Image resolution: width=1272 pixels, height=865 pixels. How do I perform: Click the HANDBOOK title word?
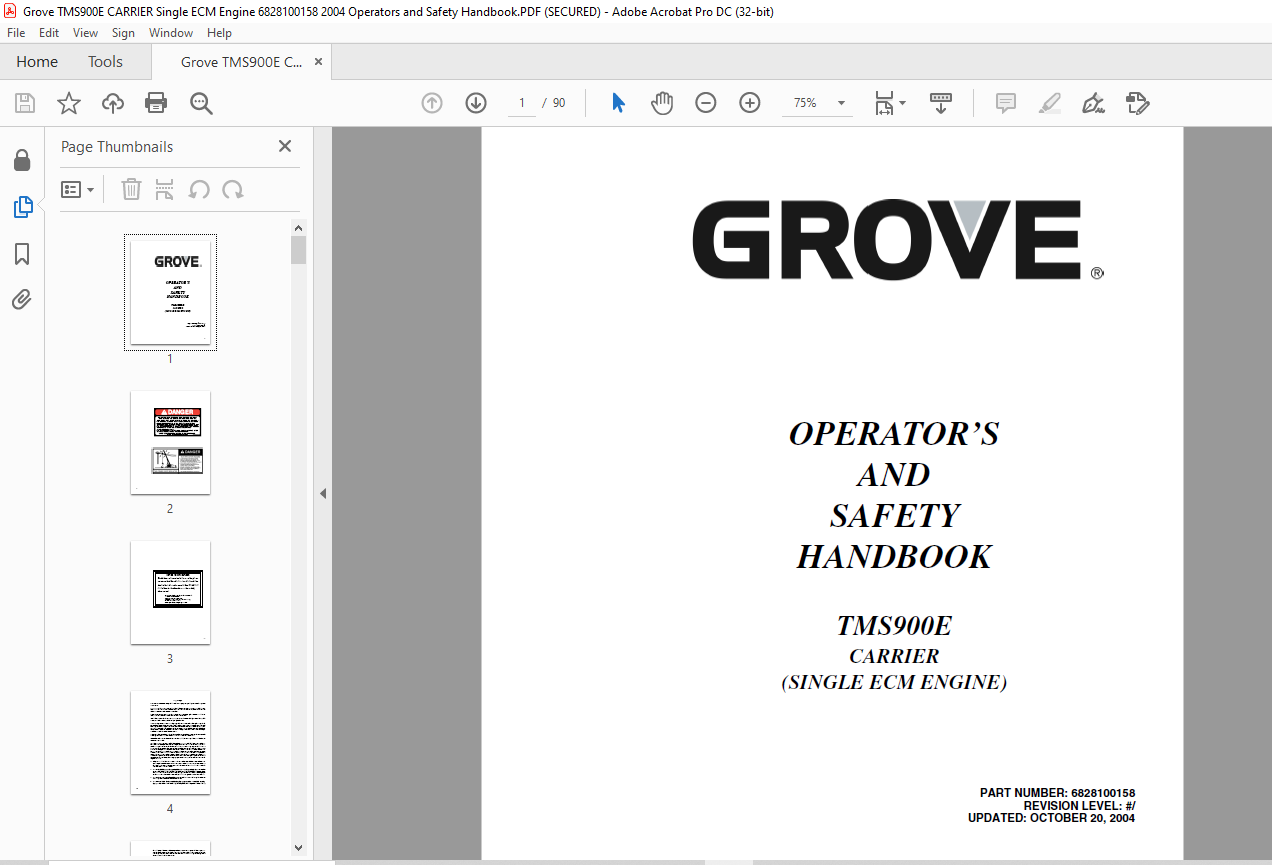pyautogui.click(x=894, y=557)
